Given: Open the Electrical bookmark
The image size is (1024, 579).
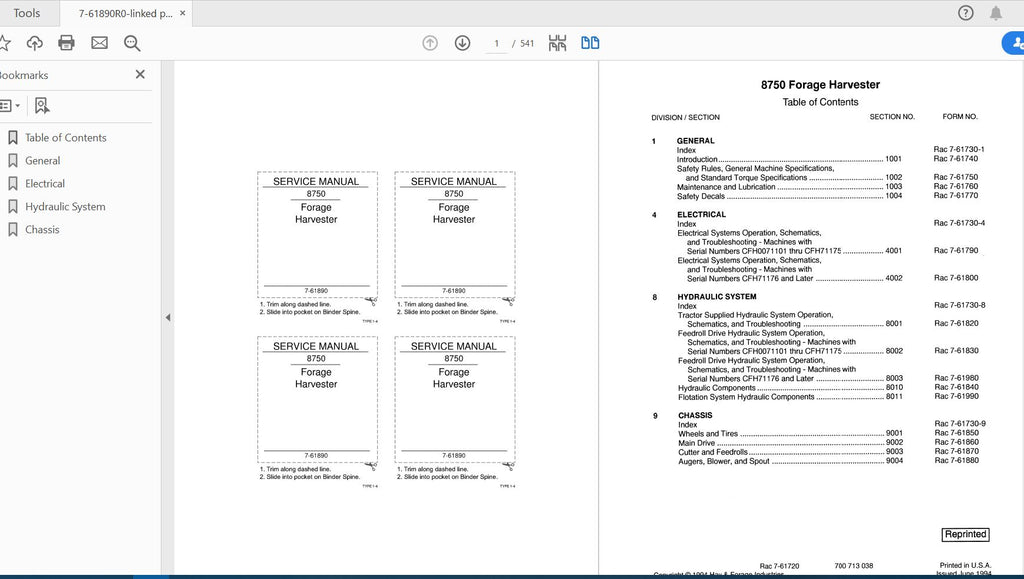Looking at the screenshot, I should 45,183.
